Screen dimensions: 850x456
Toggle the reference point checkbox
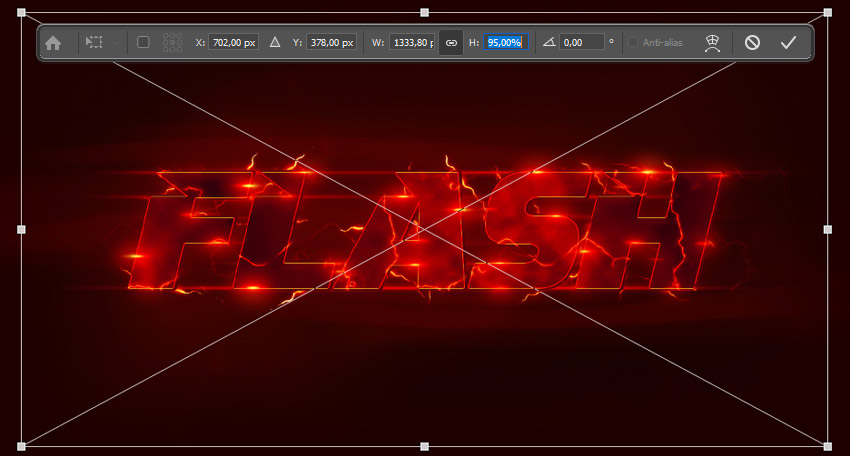143,42
